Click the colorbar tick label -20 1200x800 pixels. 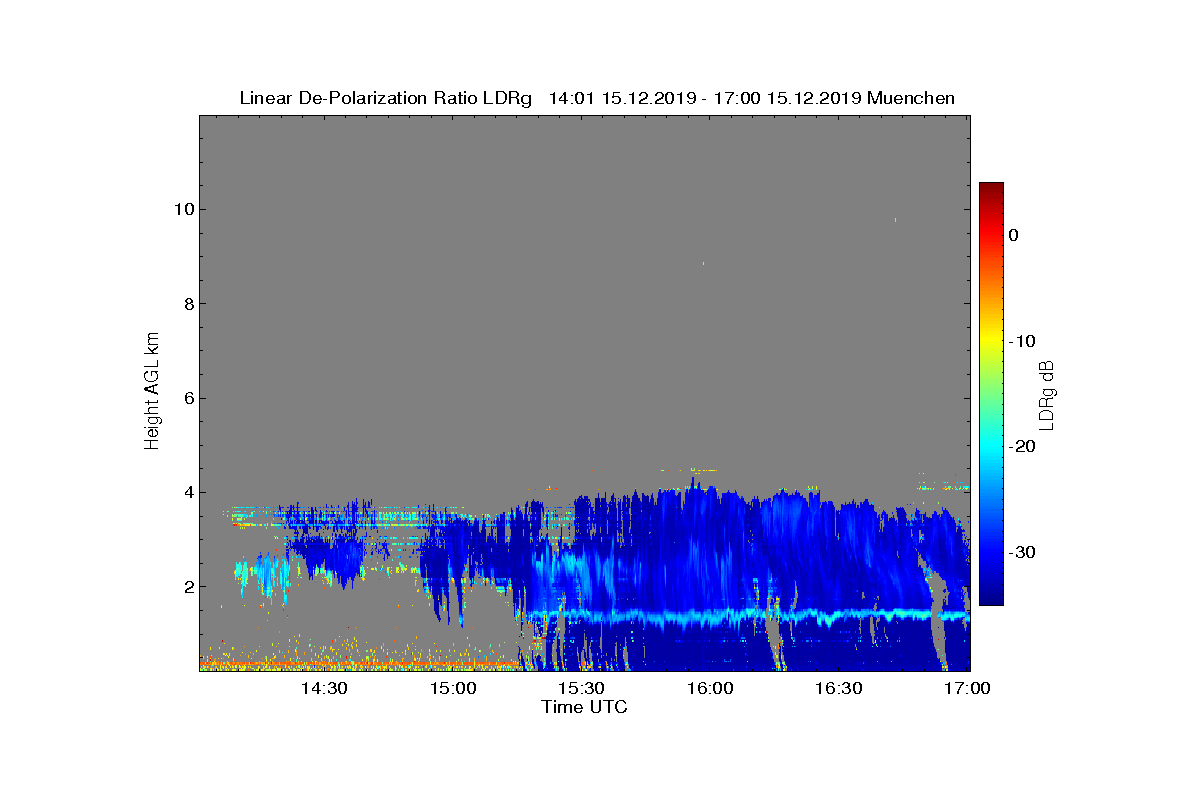coord(1022,447)
